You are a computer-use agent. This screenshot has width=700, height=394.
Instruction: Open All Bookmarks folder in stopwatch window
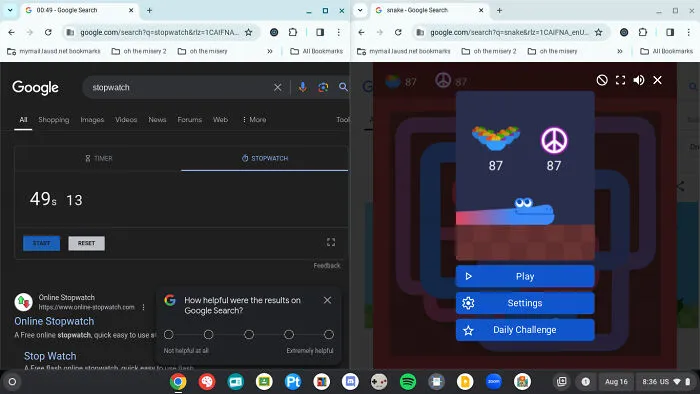[317, 51]
